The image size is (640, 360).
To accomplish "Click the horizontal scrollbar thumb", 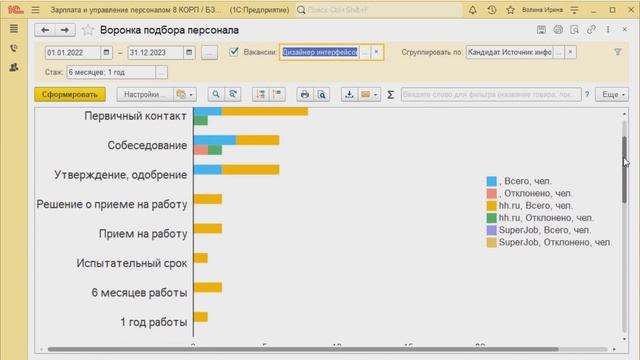I will [303, 349].
